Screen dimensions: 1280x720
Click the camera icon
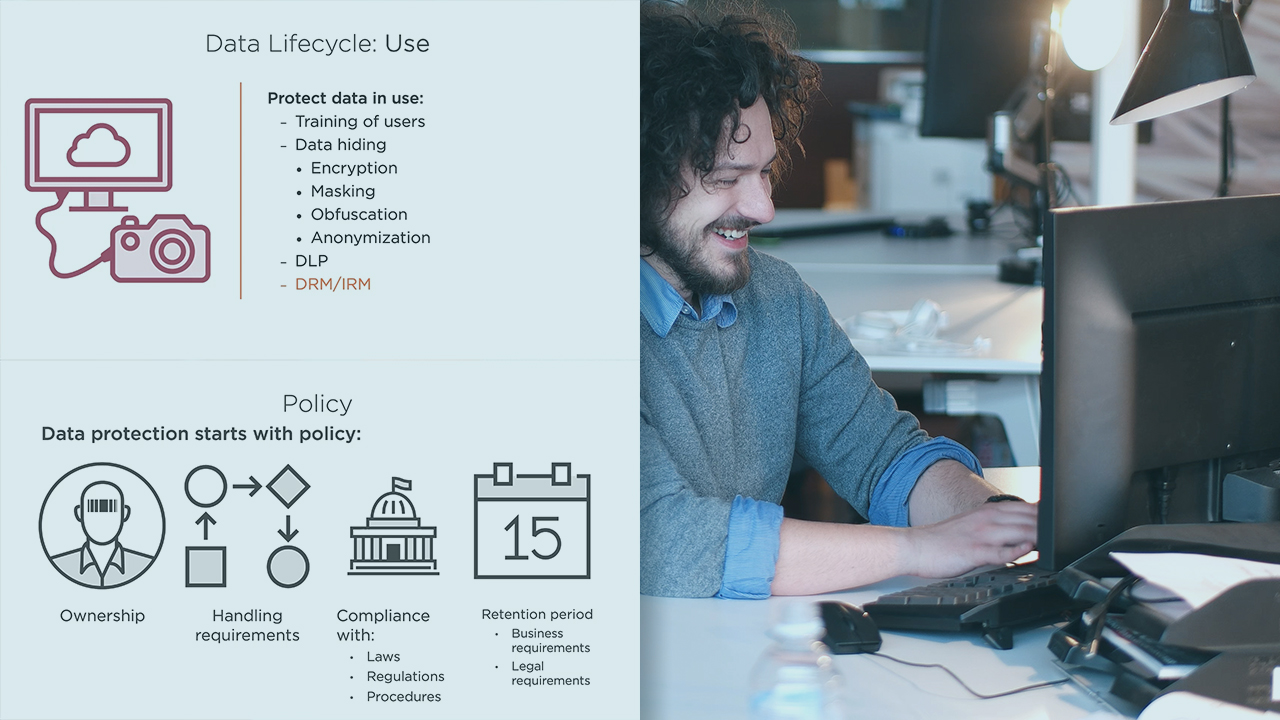point(161,249)
